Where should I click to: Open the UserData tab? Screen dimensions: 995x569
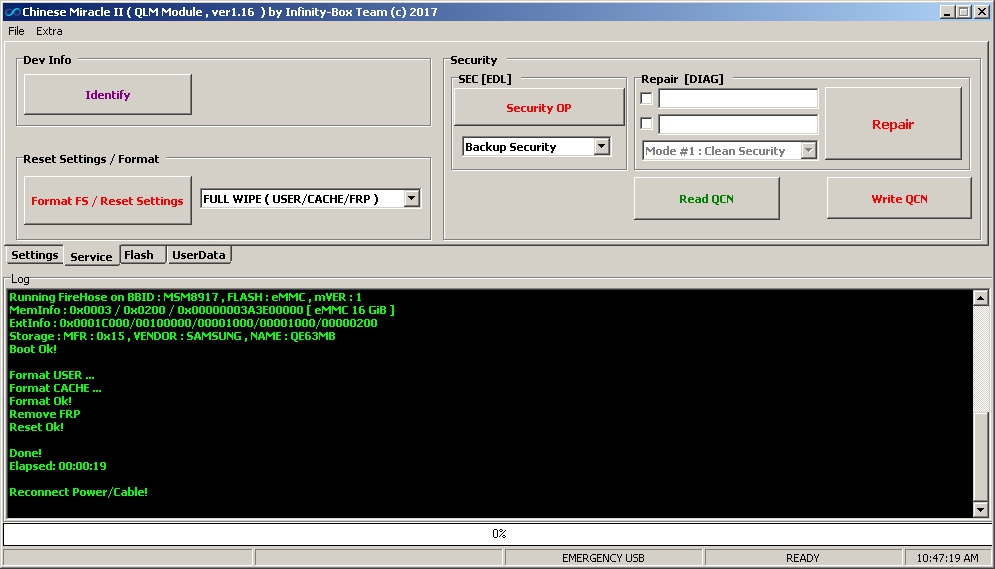click(x=199, y=254)
